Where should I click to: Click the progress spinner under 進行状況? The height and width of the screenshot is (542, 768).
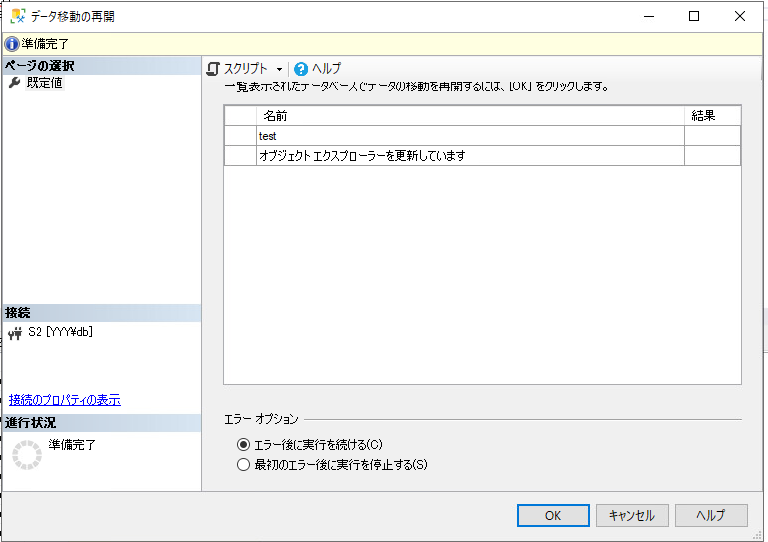coord(27,455)
